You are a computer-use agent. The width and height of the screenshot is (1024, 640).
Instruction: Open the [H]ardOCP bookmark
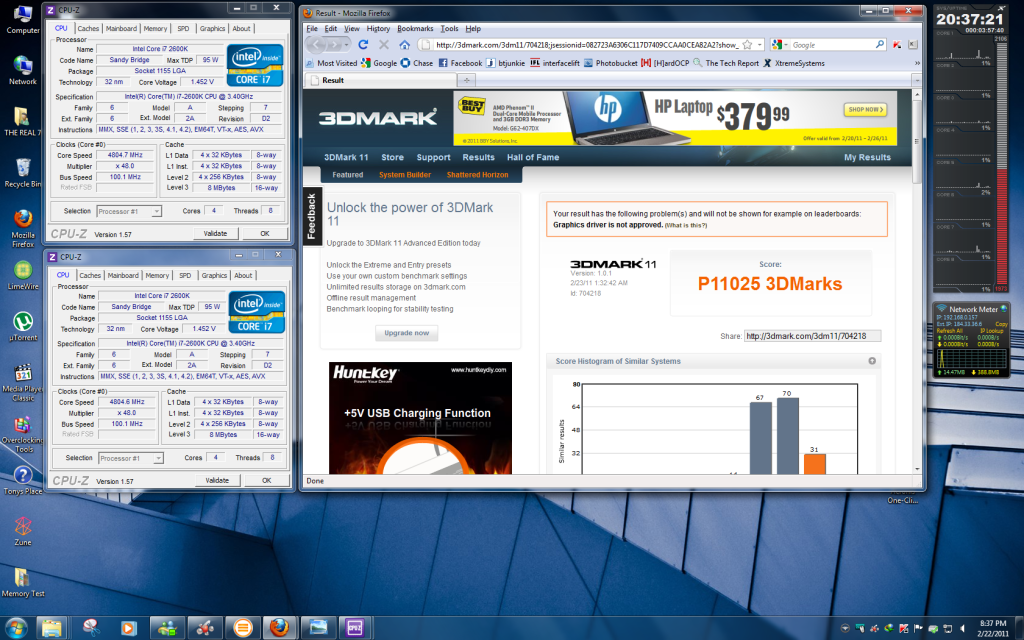click(665, 63)
